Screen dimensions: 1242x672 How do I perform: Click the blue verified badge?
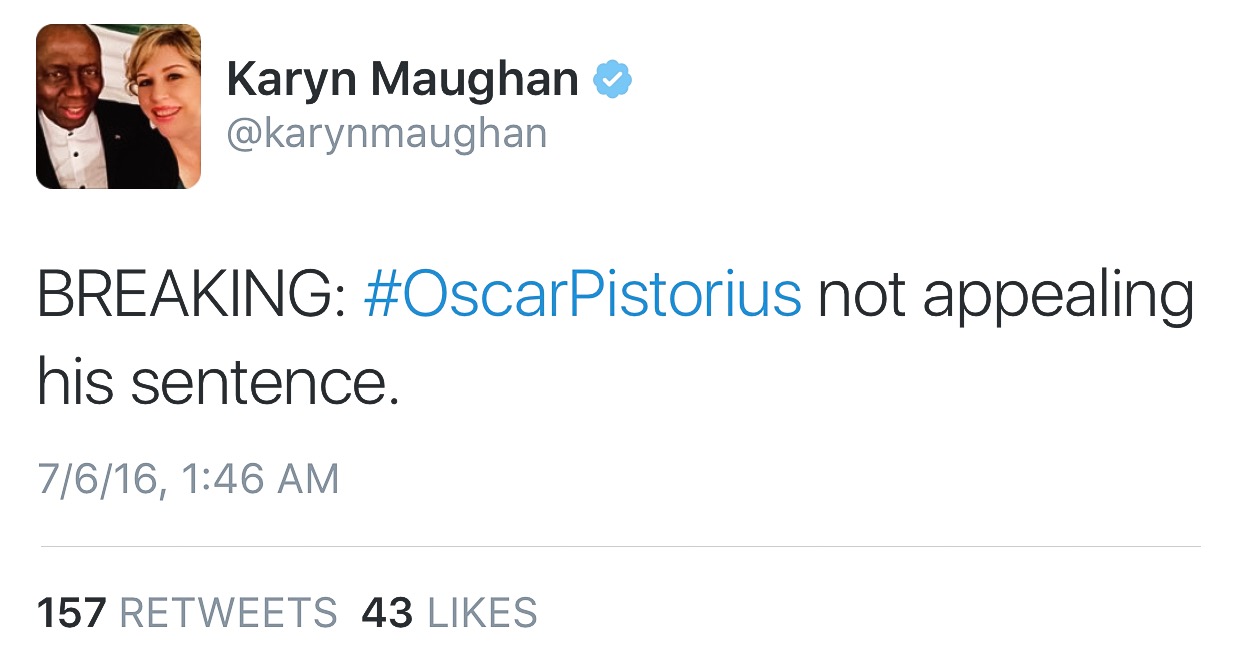pos(613,79)
